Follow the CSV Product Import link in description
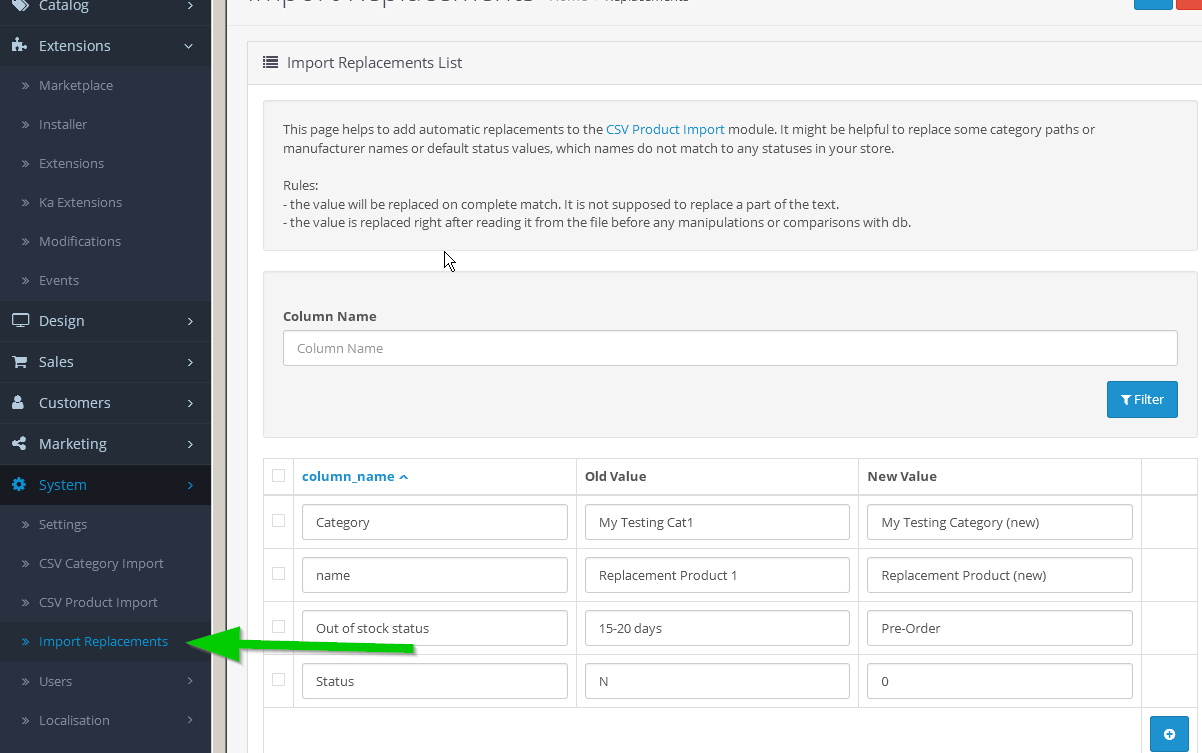Image resolution: width=1202 pixels, height=753 pixels. (x=665, y=129)
